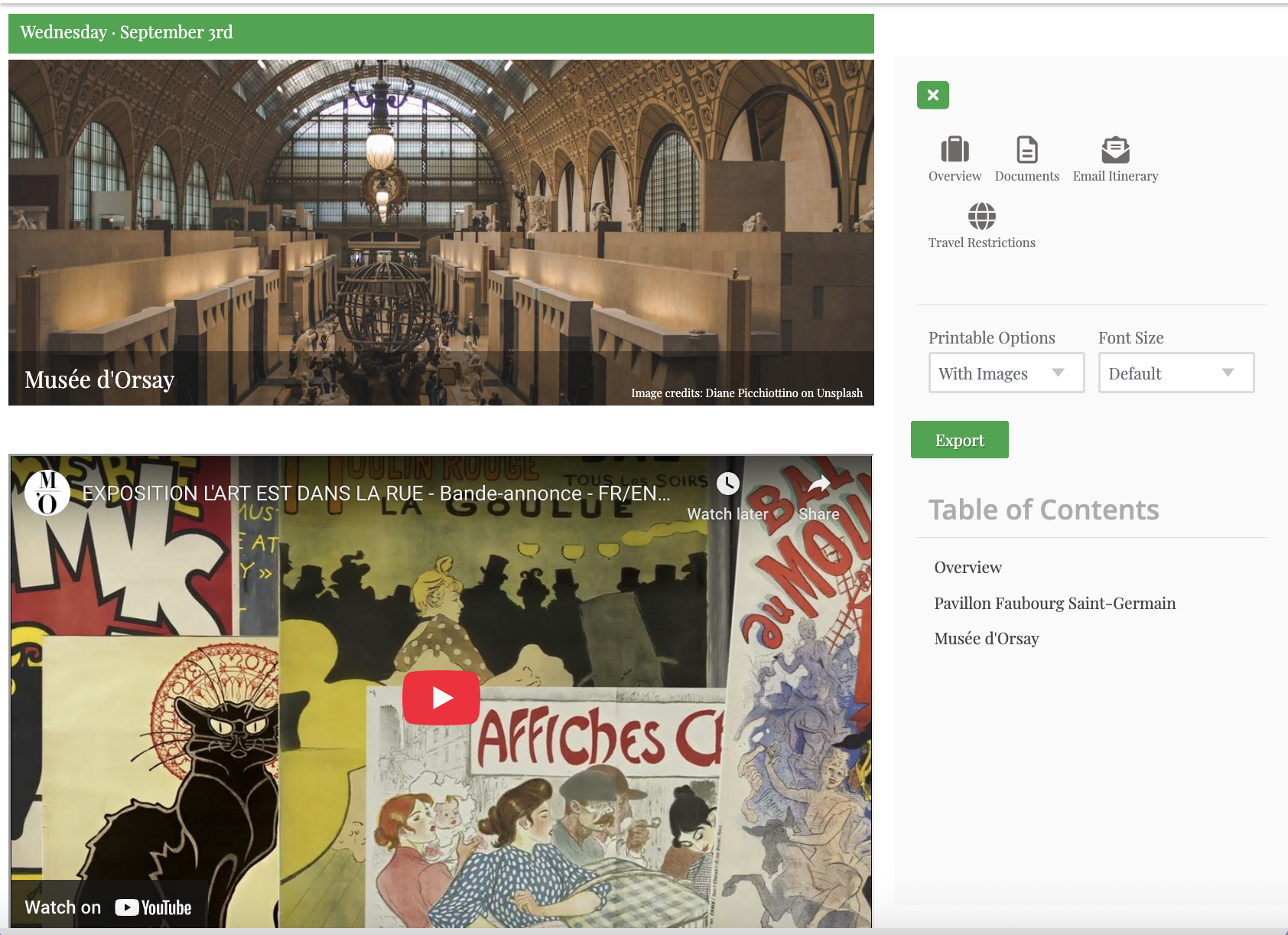
Task: Play the YouTube video with red play button
Action: coord(441,697)
